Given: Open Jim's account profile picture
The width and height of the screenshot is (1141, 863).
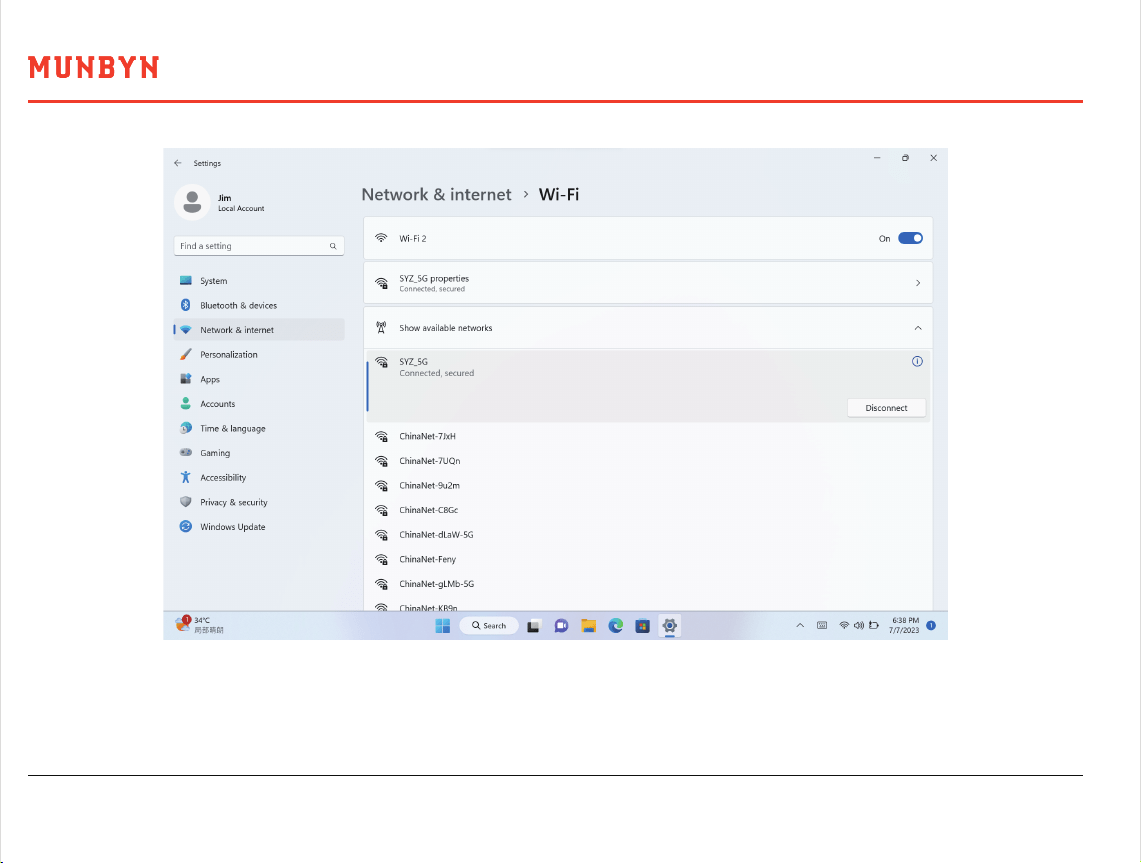Looking at the screenshot, I should point(192,202).
